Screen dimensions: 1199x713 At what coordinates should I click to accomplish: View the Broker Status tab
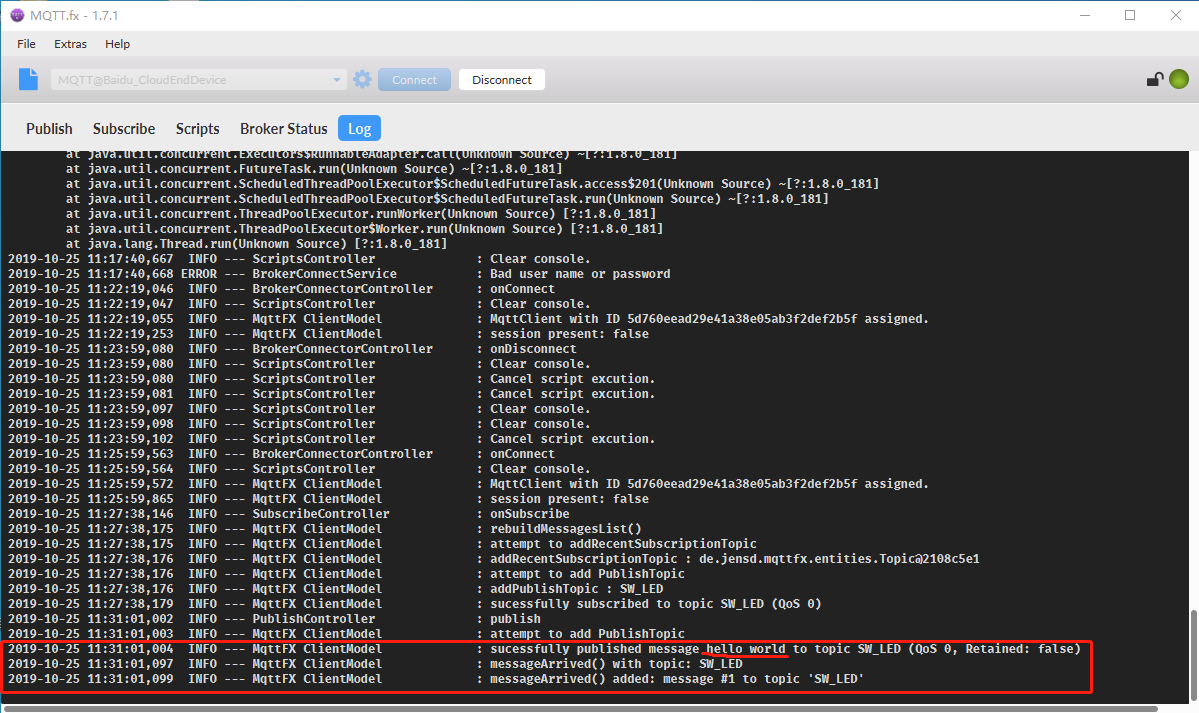click(x=283, y=128)
